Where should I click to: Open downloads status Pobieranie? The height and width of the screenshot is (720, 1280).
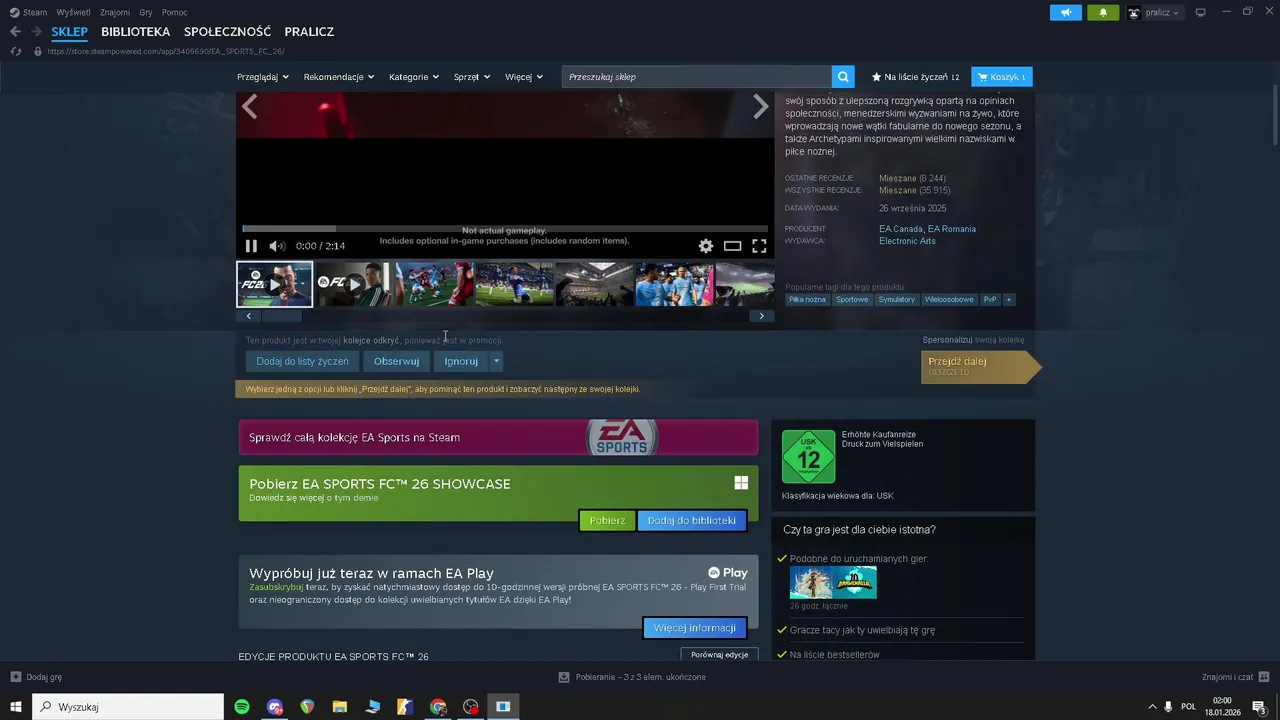(632, 677)
